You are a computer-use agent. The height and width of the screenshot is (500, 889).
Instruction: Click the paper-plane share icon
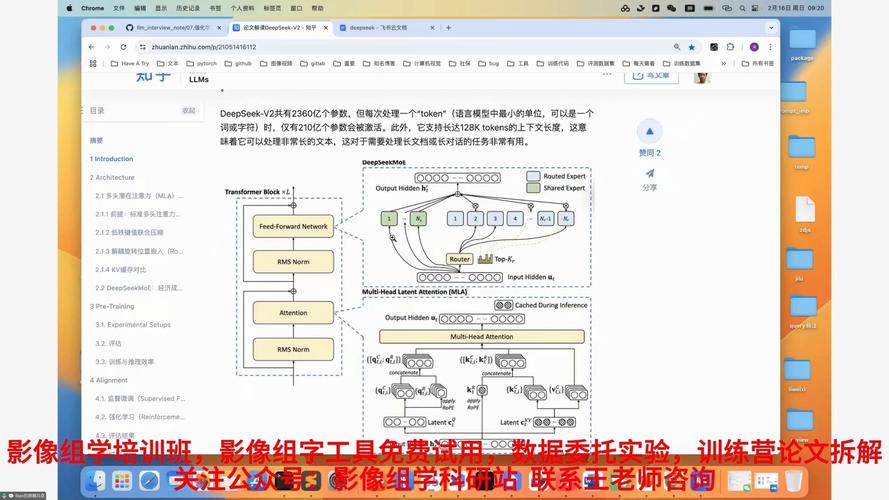[x=650, y=173]
